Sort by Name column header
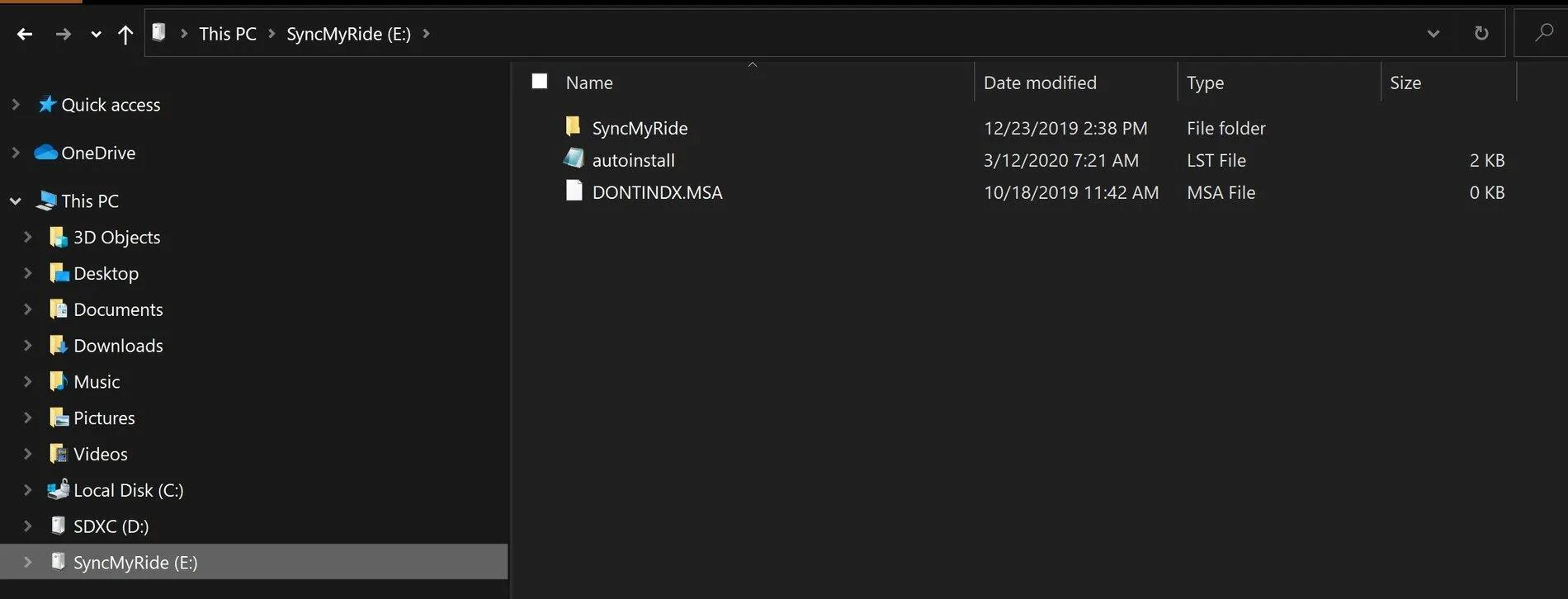Screen dimensions: 1568x599 tap(589, 83)
